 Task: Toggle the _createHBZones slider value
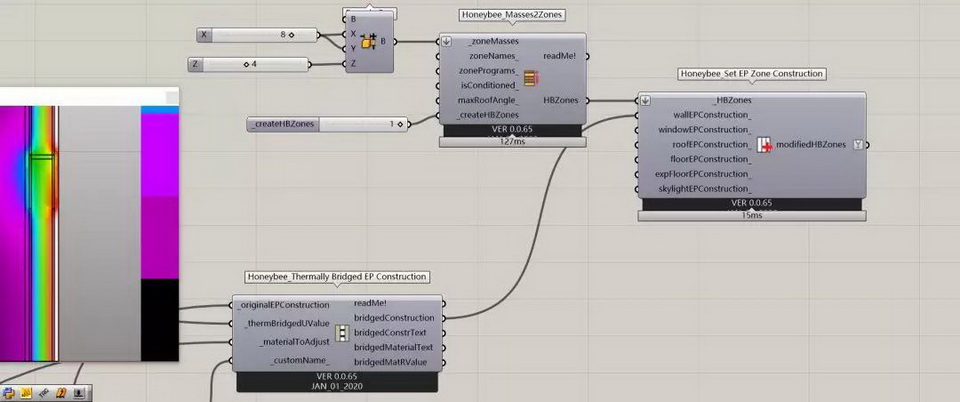pyautogui.click(x=399, y=124)
